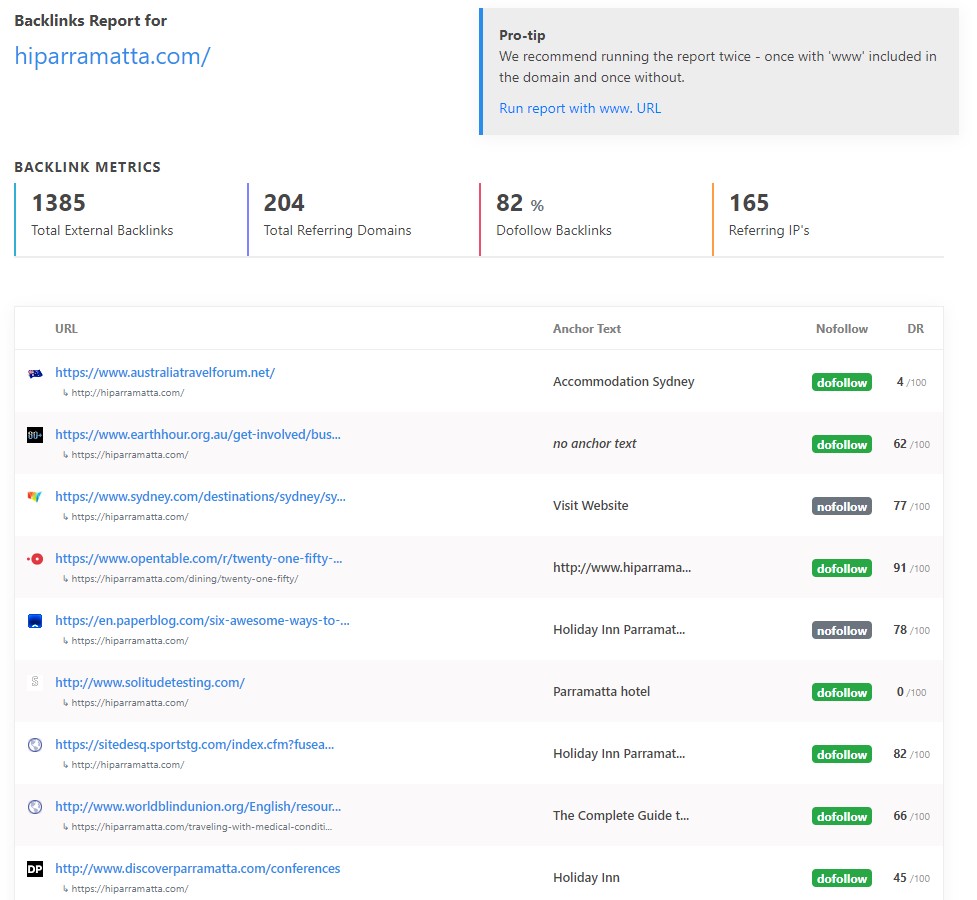This screenshot has height=900, width=977.
Task: Open the earthhour.org.au get-involved backlink
Action: [x=198, y=434]
